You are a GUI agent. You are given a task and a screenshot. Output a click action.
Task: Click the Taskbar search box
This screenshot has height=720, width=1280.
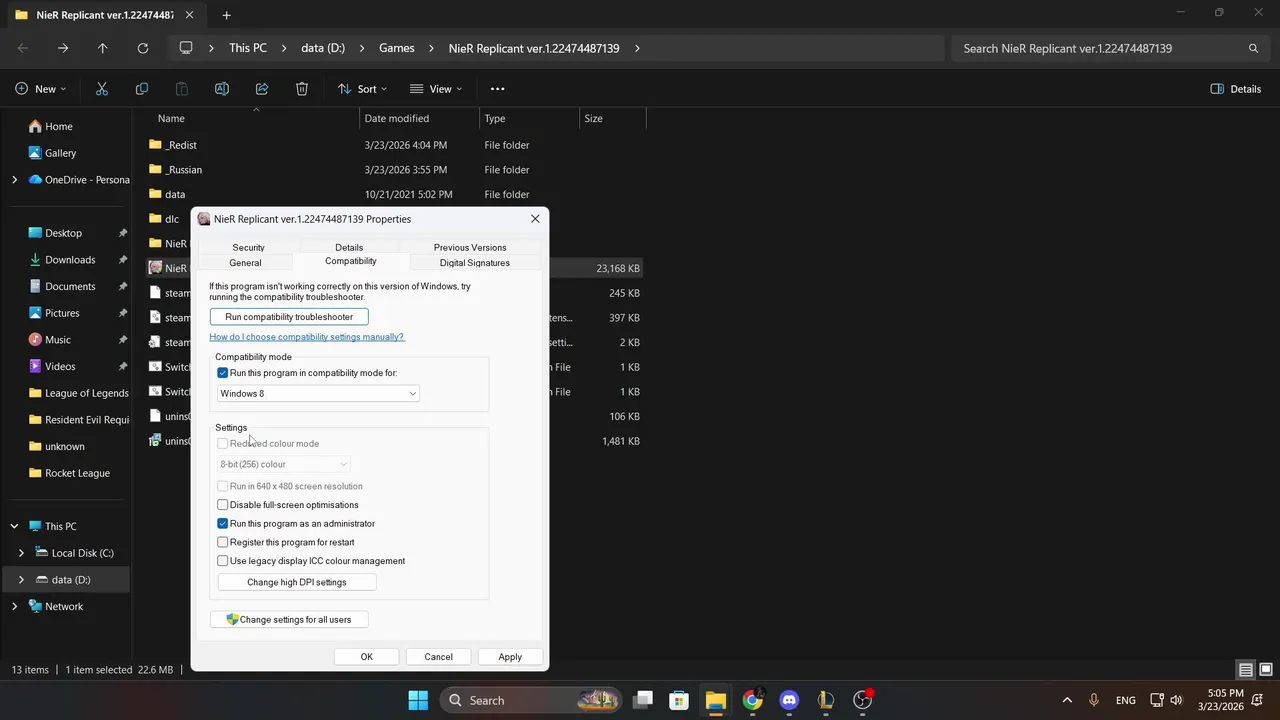click(530, 700)
